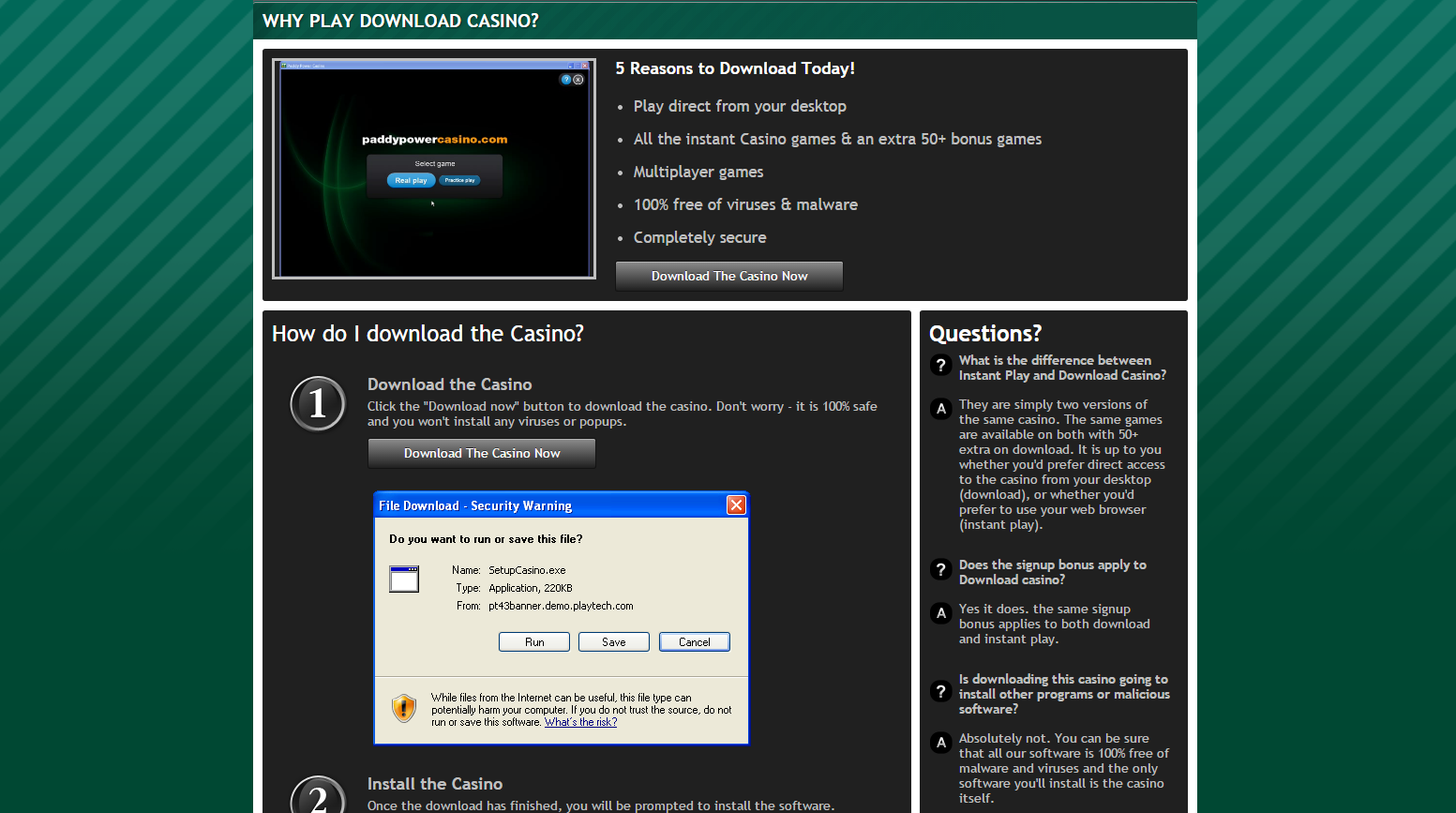Click 'Is downloading this casino' question text
Image resolution: width=1456 pixels, height=813 pixels.
(x=1064, y=694)
